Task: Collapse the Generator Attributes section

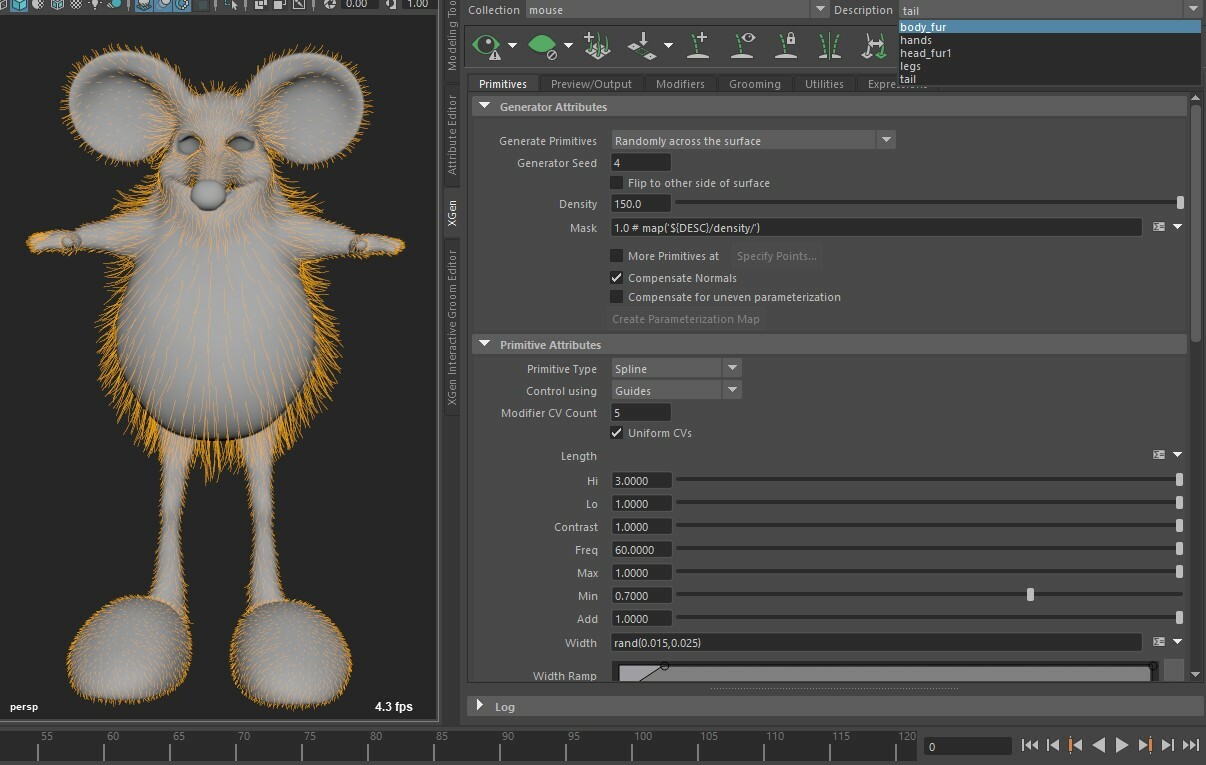Action: pos(485,106)
